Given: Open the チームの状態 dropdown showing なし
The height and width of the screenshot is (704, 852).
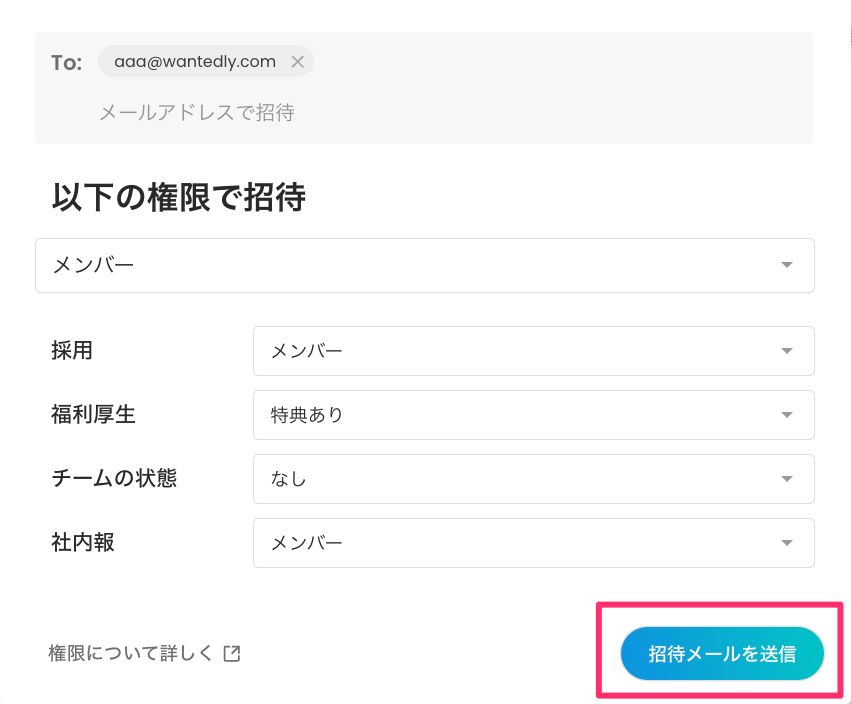Looking at the screenshot, I should coord(520,479).
